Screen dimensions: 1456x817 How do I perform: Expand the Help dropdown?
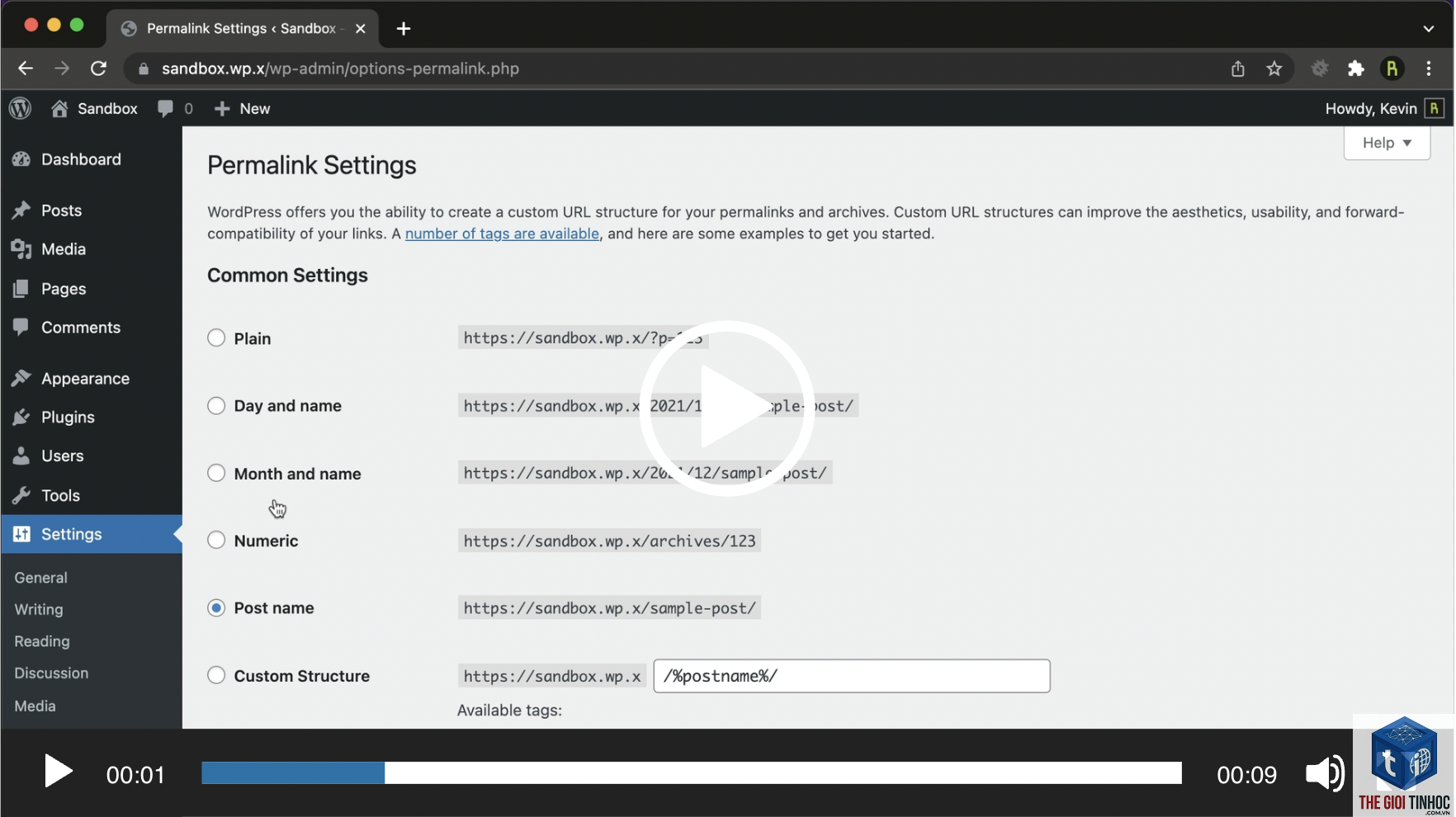pyautogui.click(x=1387, y=143)
